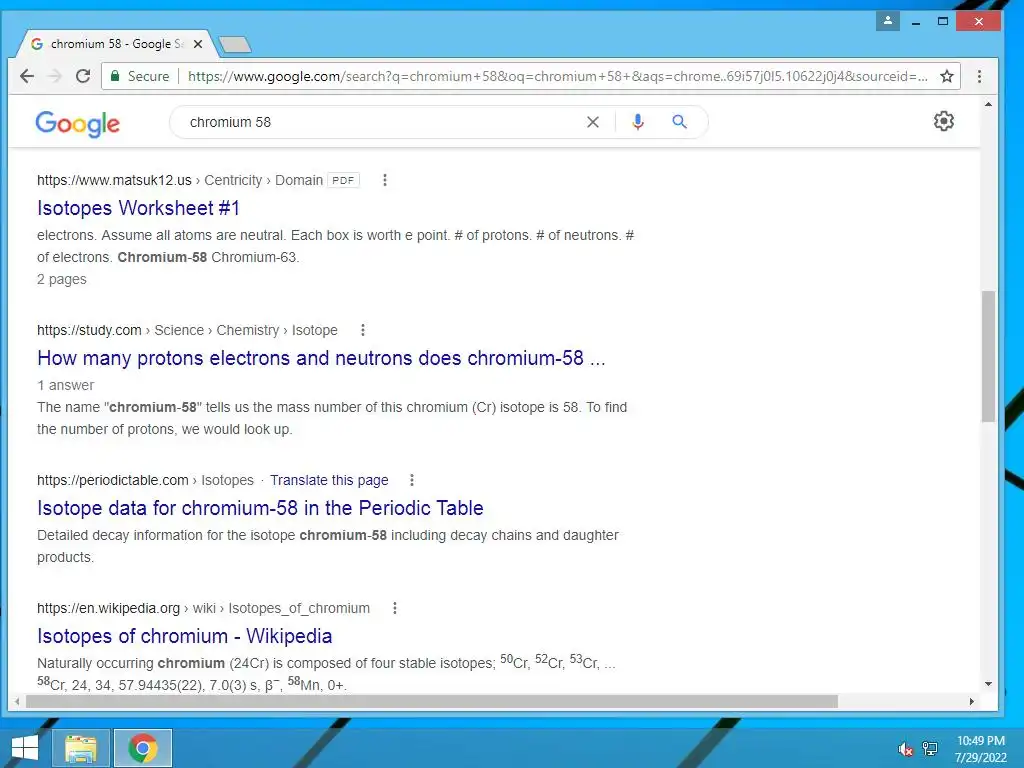Click the vertical scrollbar thumb

coord(988,356)
